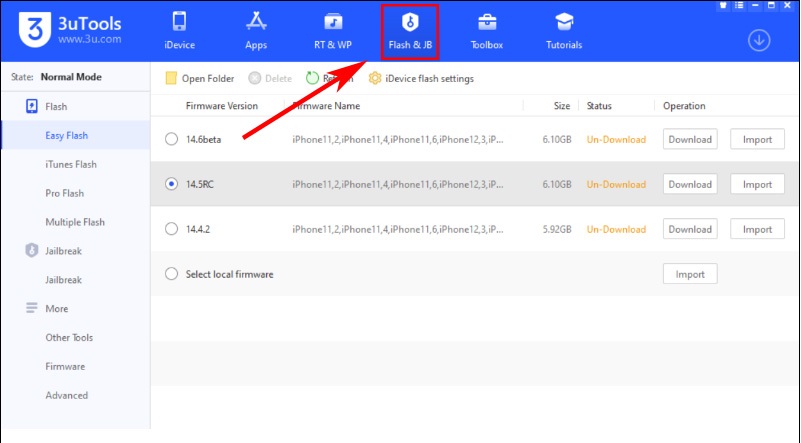Image resolution: width=801 pixels, height=443 pixels.
Task: Click the Open Folder toolbar icon
Action: point(171,78)
